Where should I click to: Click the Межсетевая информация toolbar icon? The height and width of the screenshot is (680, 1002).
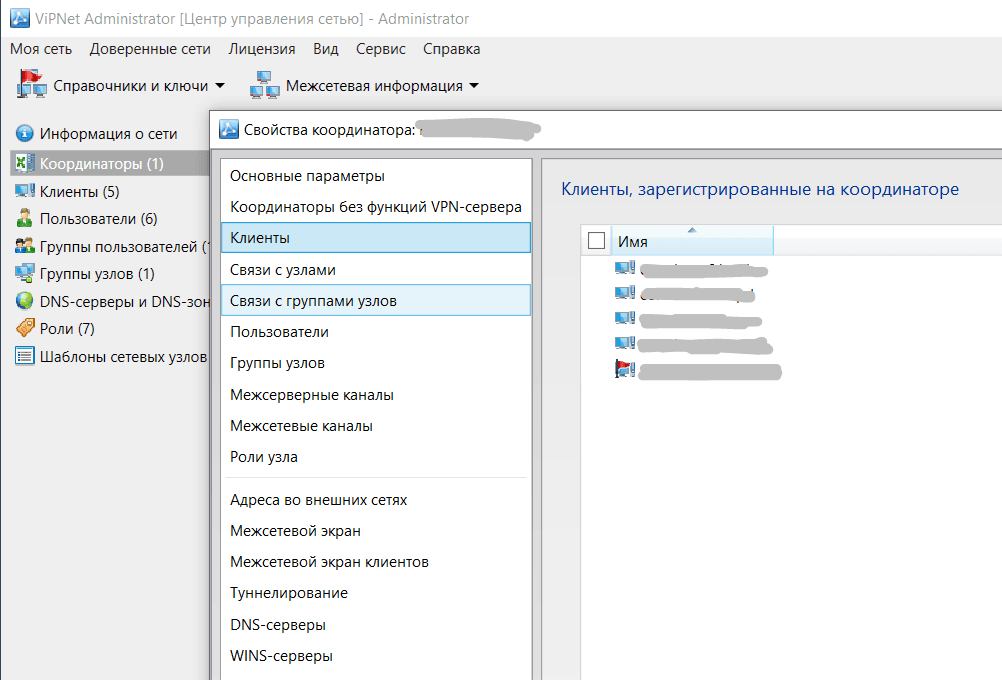coord(265,85)
